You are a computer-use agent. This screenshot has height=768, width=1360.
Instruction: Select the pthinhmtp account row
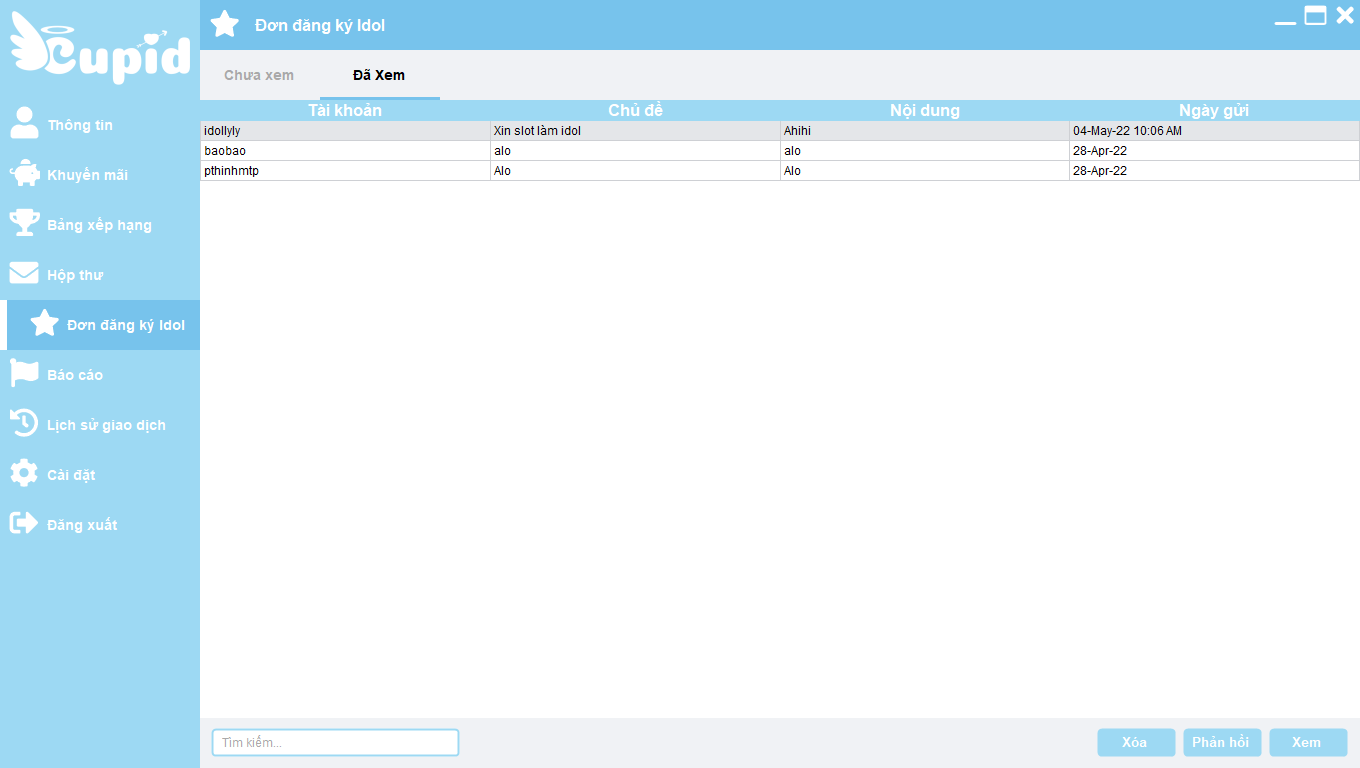[x=345, y=171]
